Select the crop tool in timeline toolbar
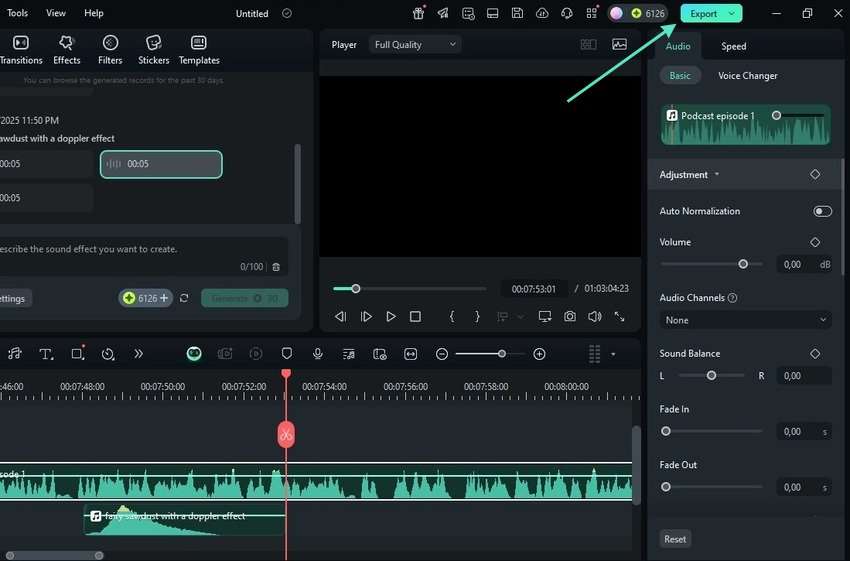850x561 pixels. click(x=78, y=354)
